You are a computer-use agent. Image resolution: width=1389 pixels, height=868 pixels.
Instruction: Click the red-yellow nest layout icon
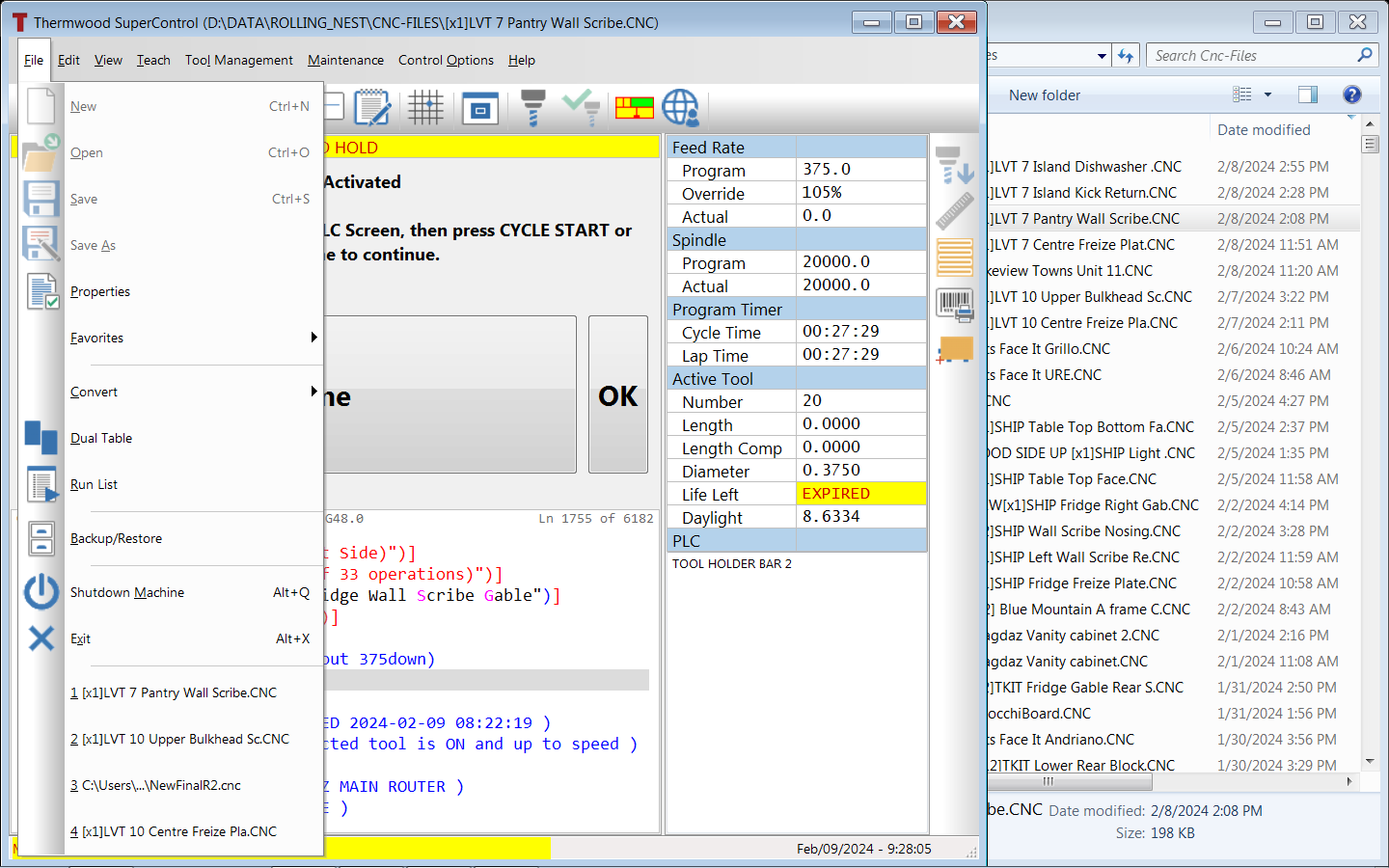pyautogui.click(x=635, y=108)
